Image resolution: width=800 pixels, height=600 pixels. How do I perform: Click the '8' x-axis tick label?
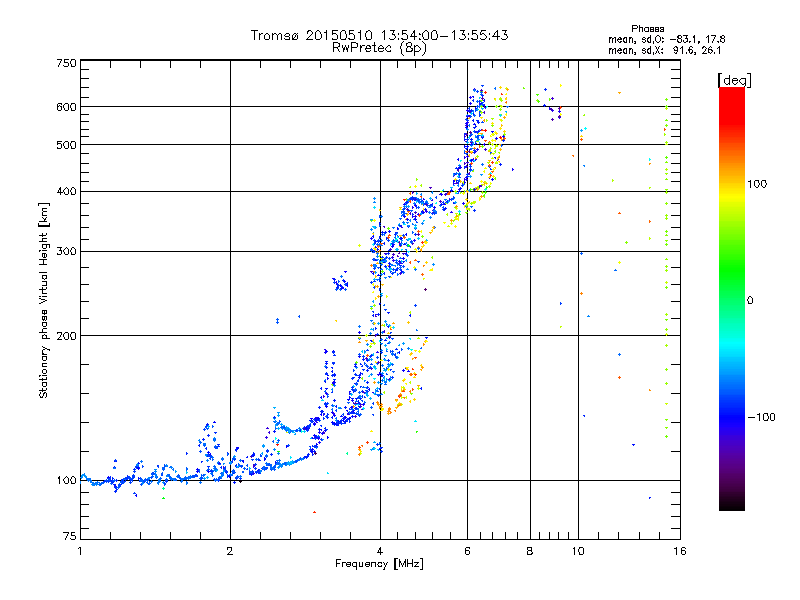click(530, 551)
